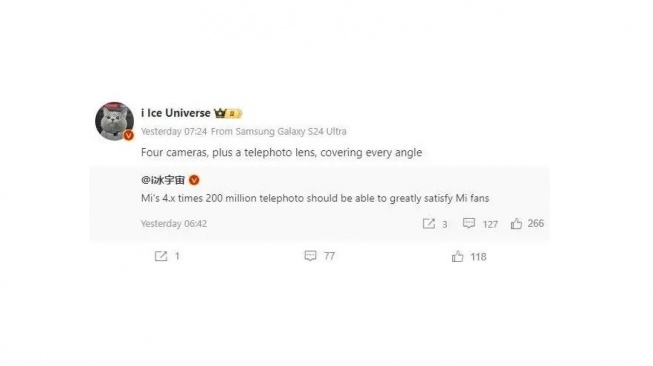Click the Four cameras post text
653x366 pixels.
click(282, 153)
